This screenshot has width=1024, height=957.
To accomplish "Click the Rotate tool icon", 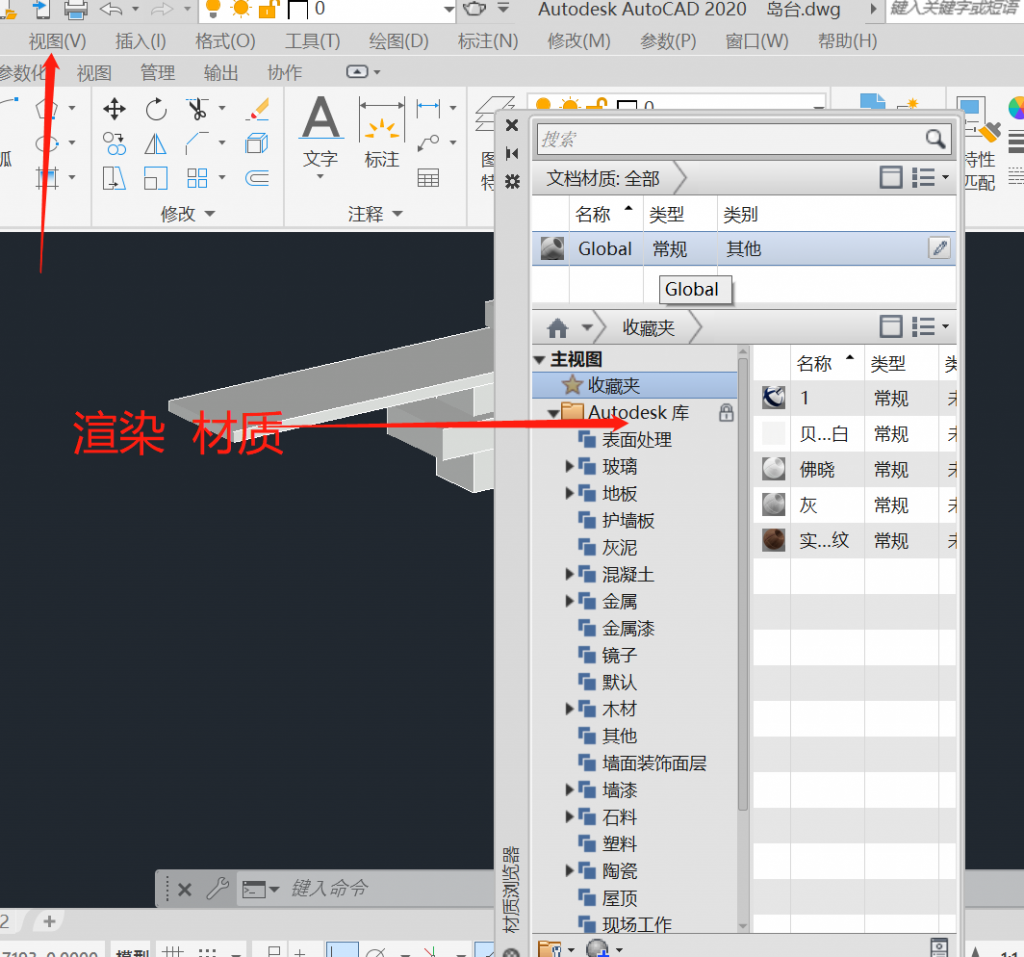I will (156, 109).
